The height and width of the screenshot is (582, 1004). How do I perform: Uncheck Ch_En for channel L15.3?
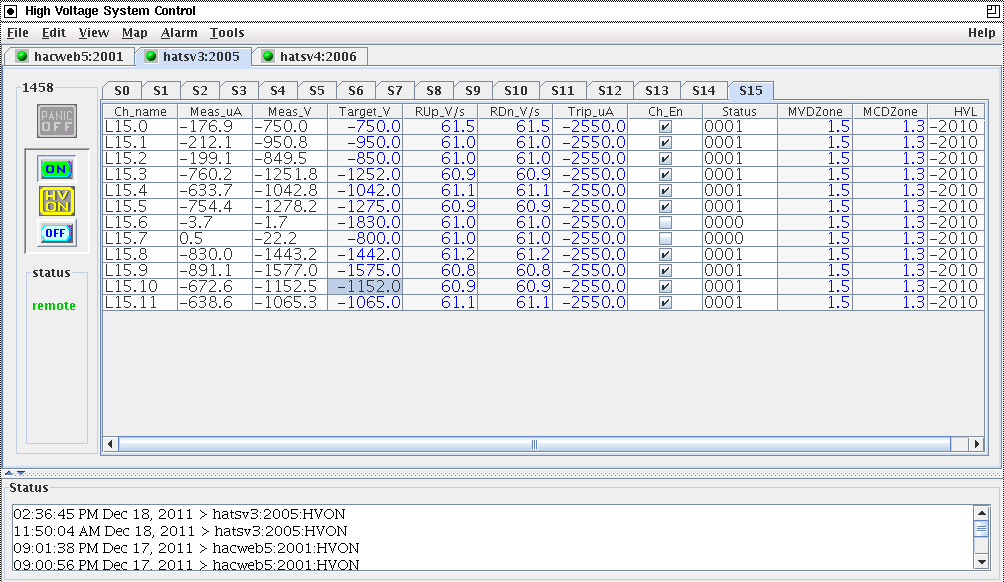pyautogui.click(x=665, y=175)
